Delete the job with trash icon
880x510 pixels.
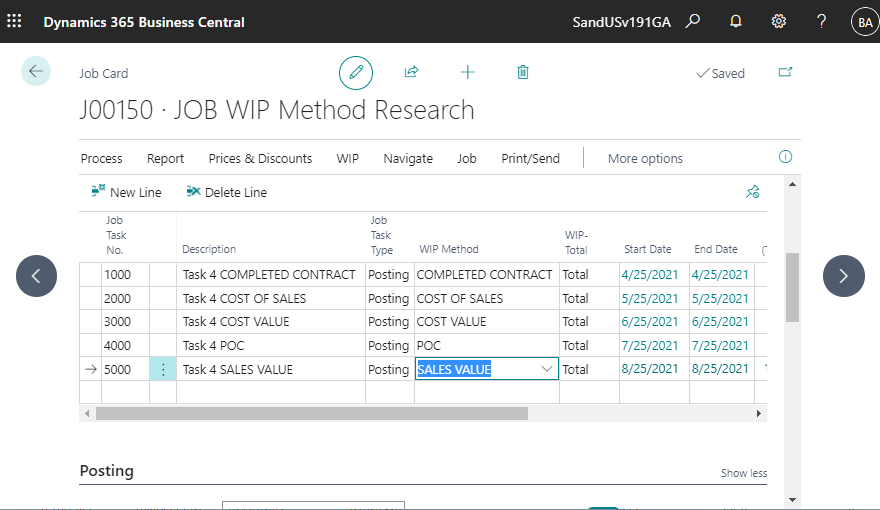[x=522, y=72]
